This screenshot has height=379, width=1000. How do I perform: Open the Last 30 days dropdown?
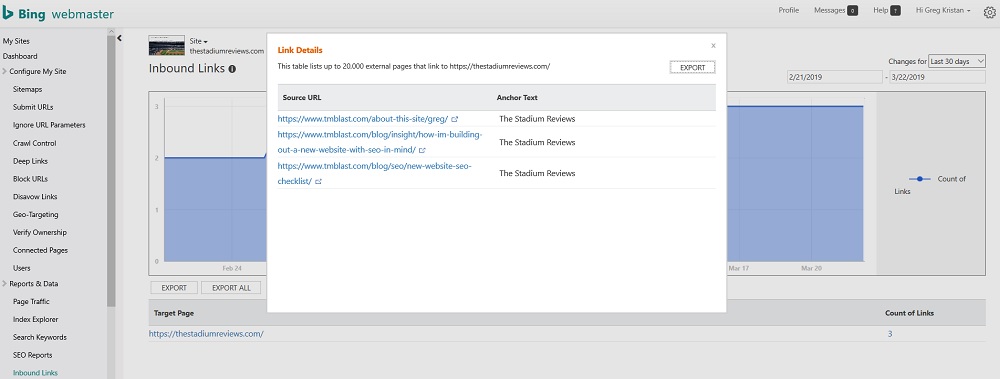[x=957, y=61]
